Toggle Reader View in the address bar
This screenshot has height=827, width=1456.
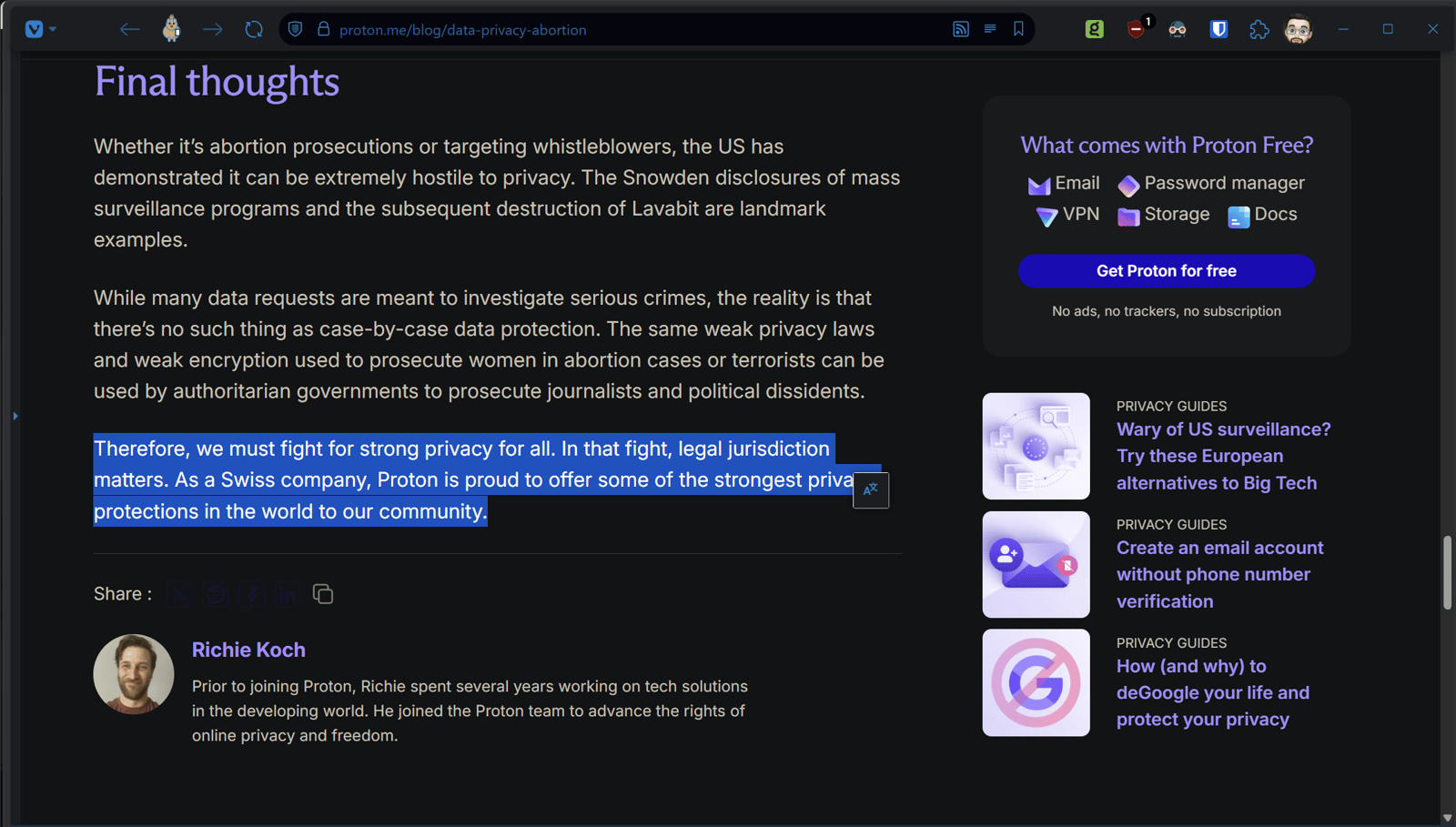coord(990,29)
